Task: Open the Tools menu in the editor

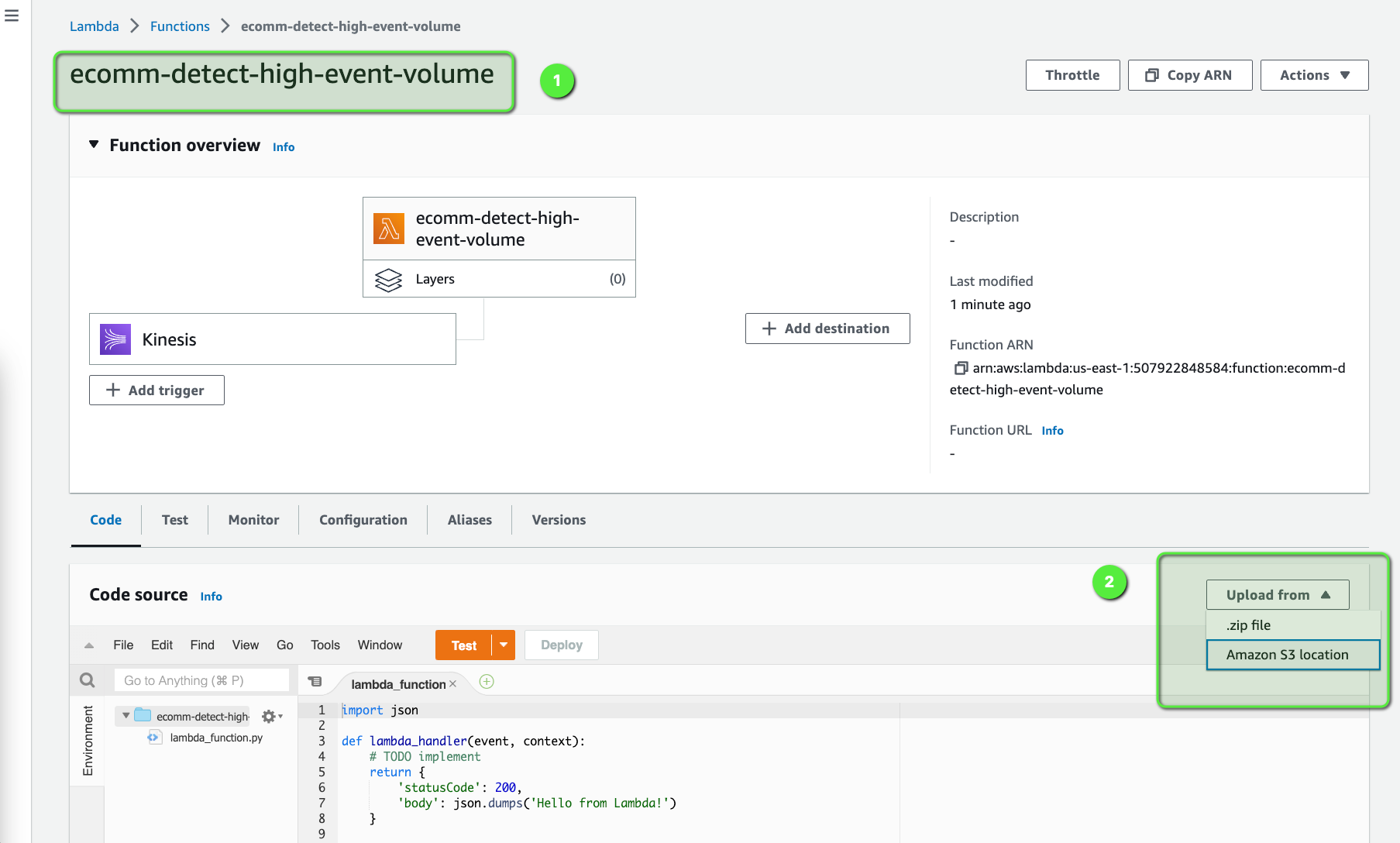Action: point(325,645)
